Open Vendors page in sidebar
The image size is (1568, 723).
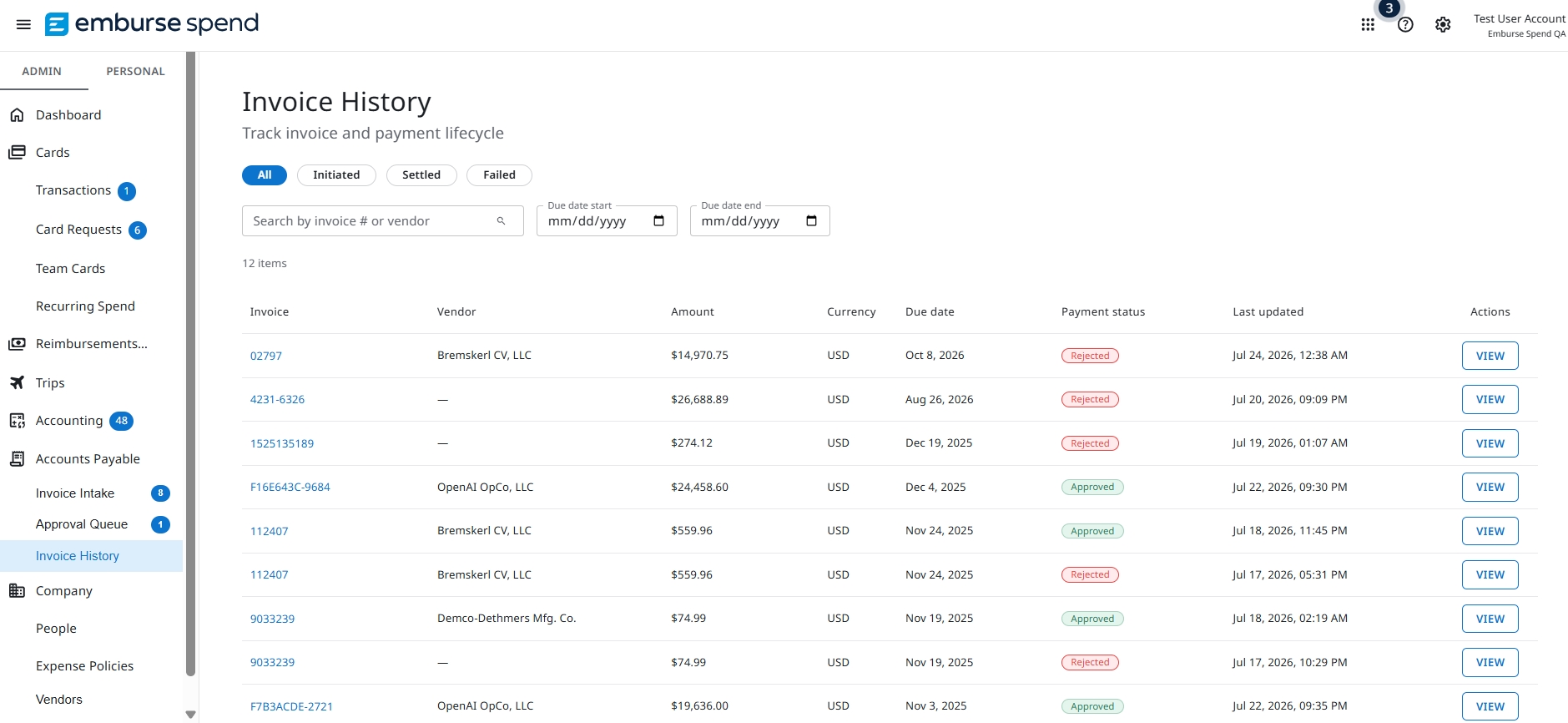pyautogui.click(x=59, y=700)
